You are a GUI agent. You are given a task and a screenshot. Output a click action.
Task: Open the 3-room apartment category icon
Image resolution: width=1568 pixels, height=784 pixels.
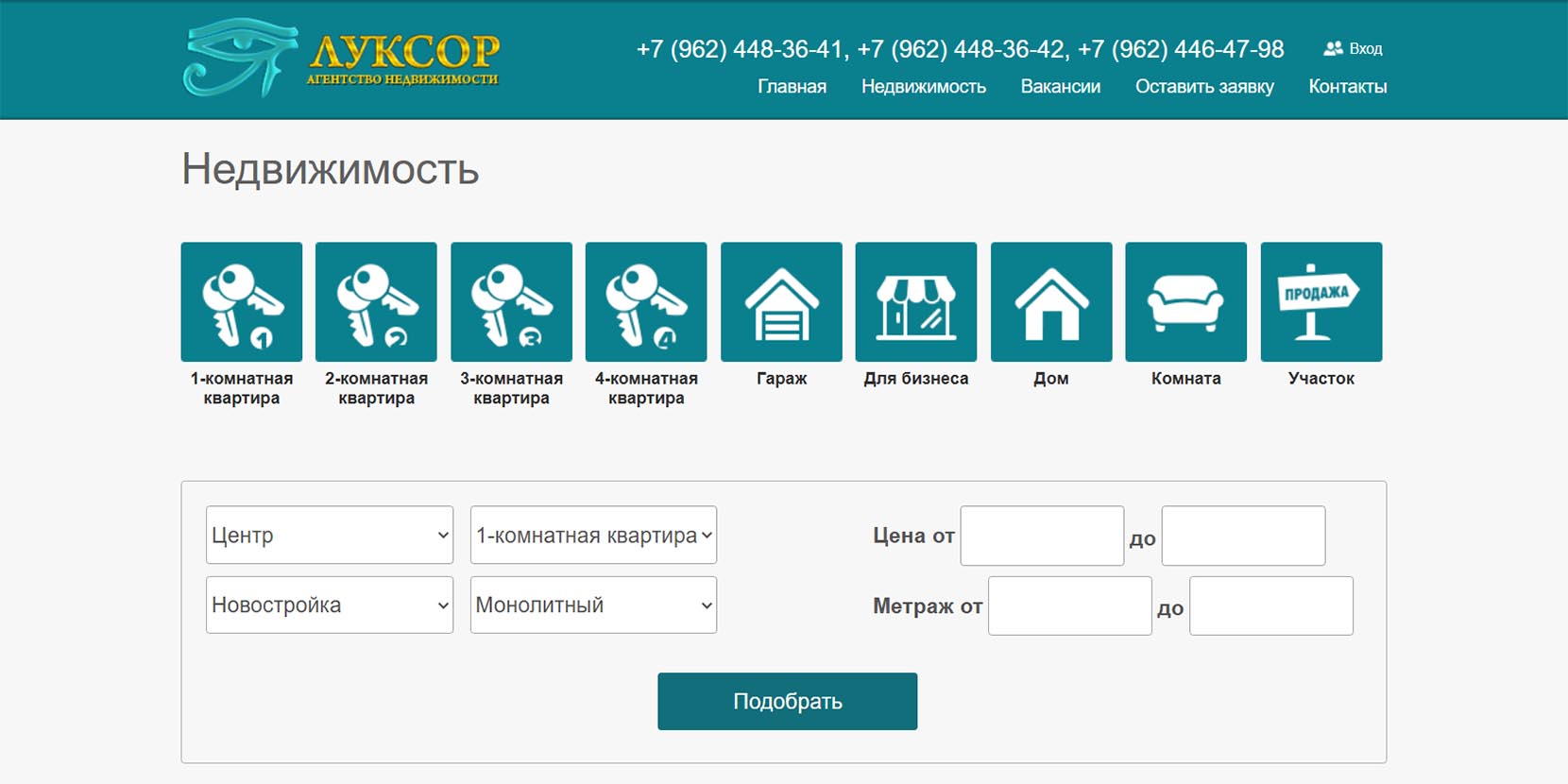[511, 302]
